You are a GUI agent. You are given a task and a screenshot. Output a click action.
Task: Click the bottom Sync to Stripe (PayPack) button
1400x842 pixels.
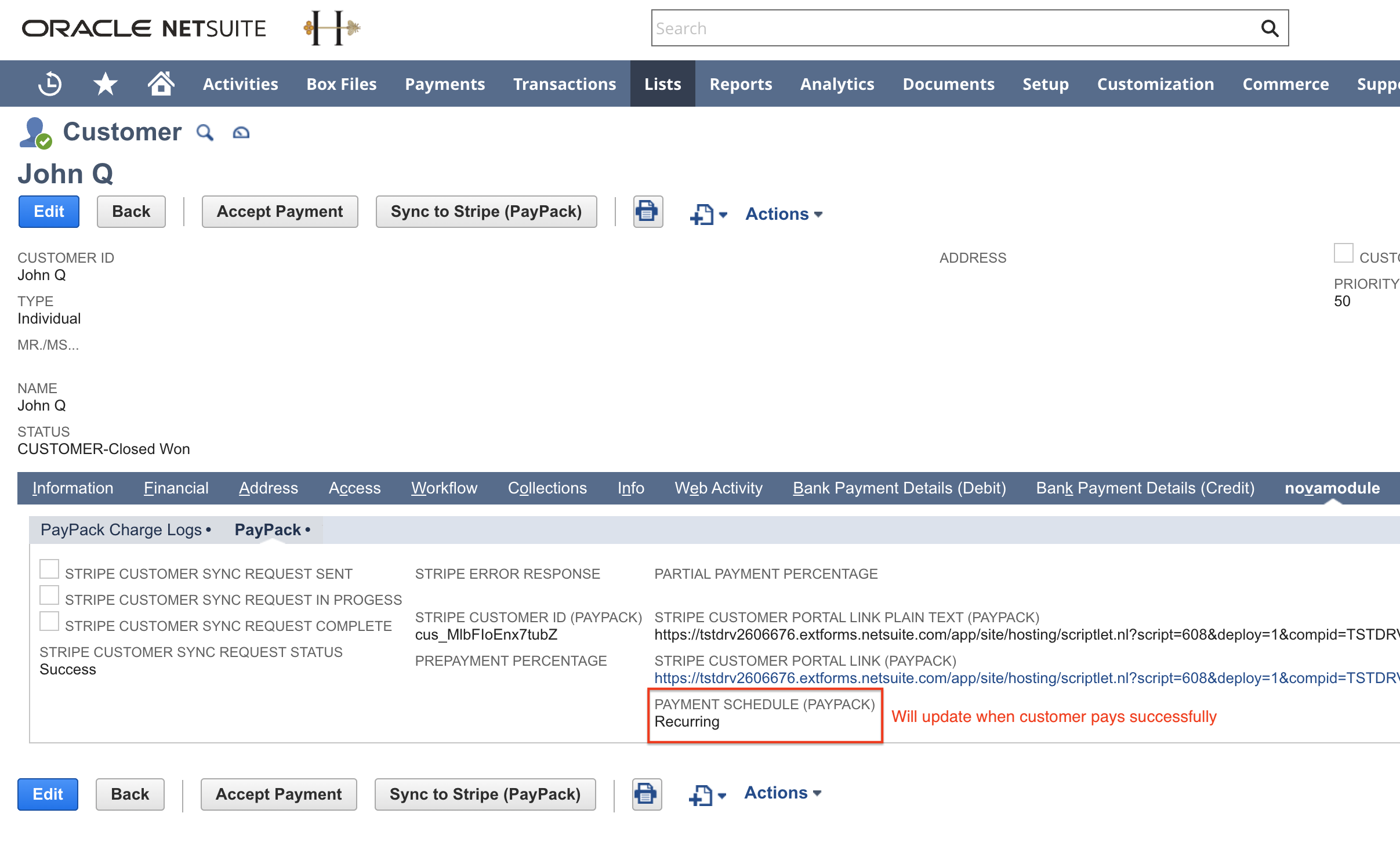point(485,794)
